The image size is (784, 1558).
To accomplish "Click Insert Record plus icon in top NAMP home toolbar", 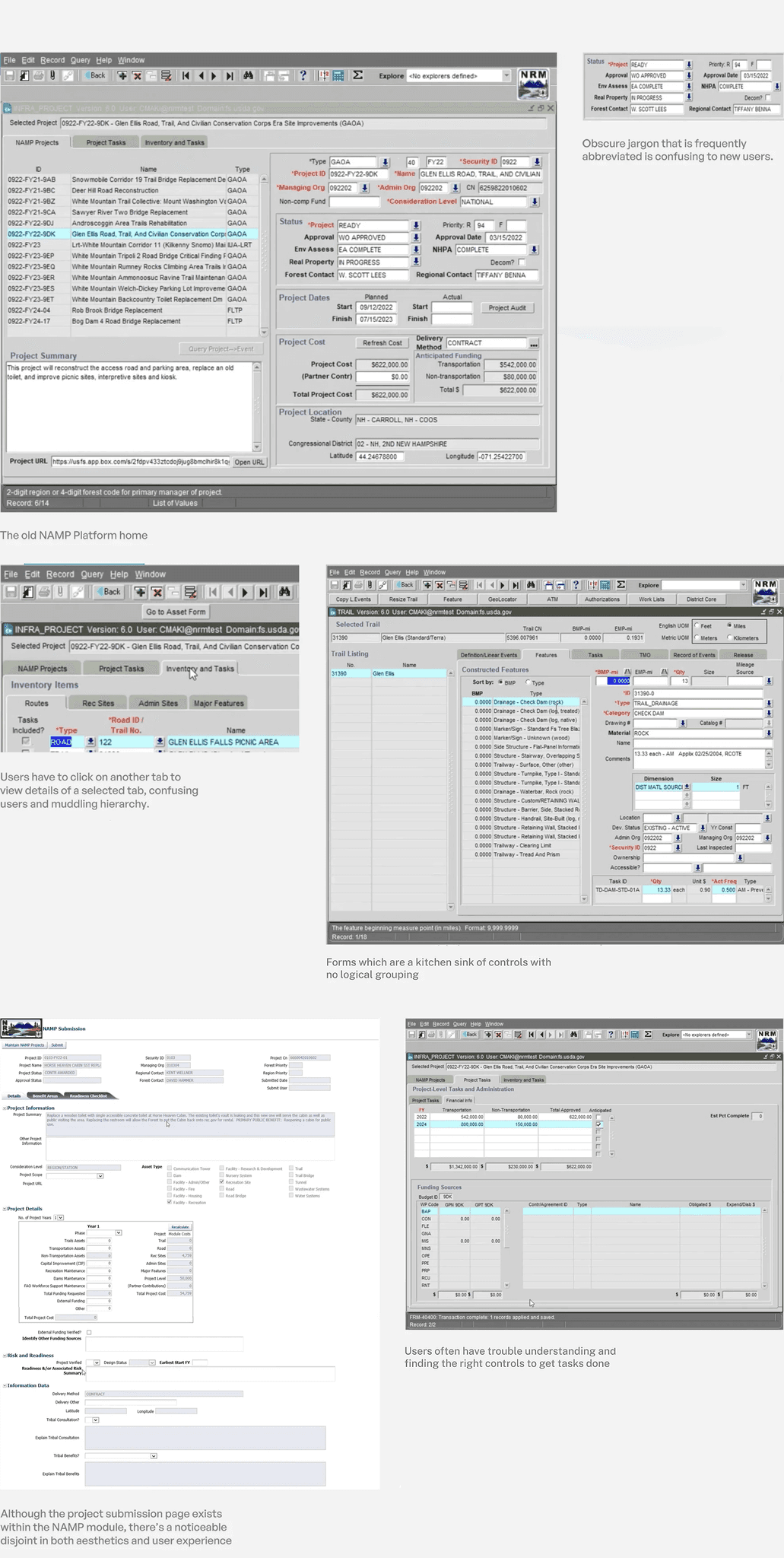I will (x=122, y=75).
